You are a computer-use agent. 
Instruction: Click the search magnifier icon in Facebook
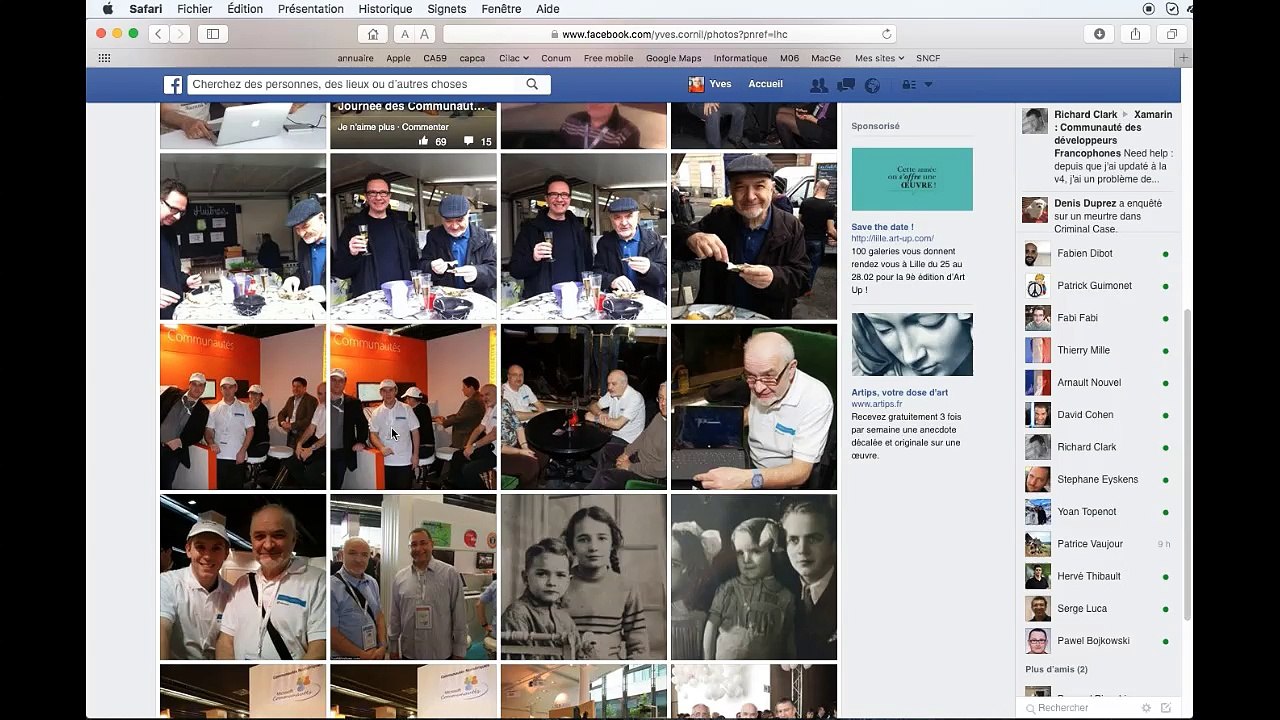(x=533, y=85)
